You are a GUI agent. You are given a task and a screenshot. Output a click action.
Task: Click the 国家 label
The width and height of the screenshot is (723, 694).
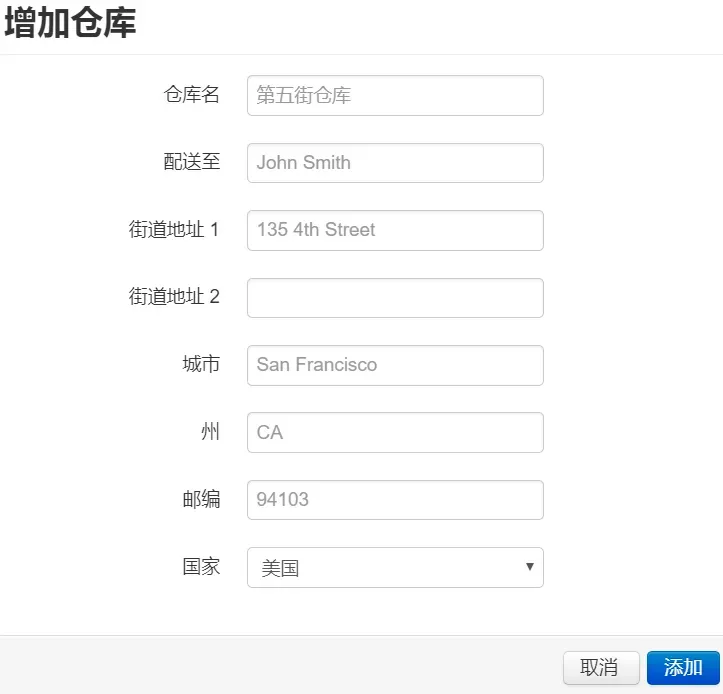pyautogui.click(x=201, y=566)
